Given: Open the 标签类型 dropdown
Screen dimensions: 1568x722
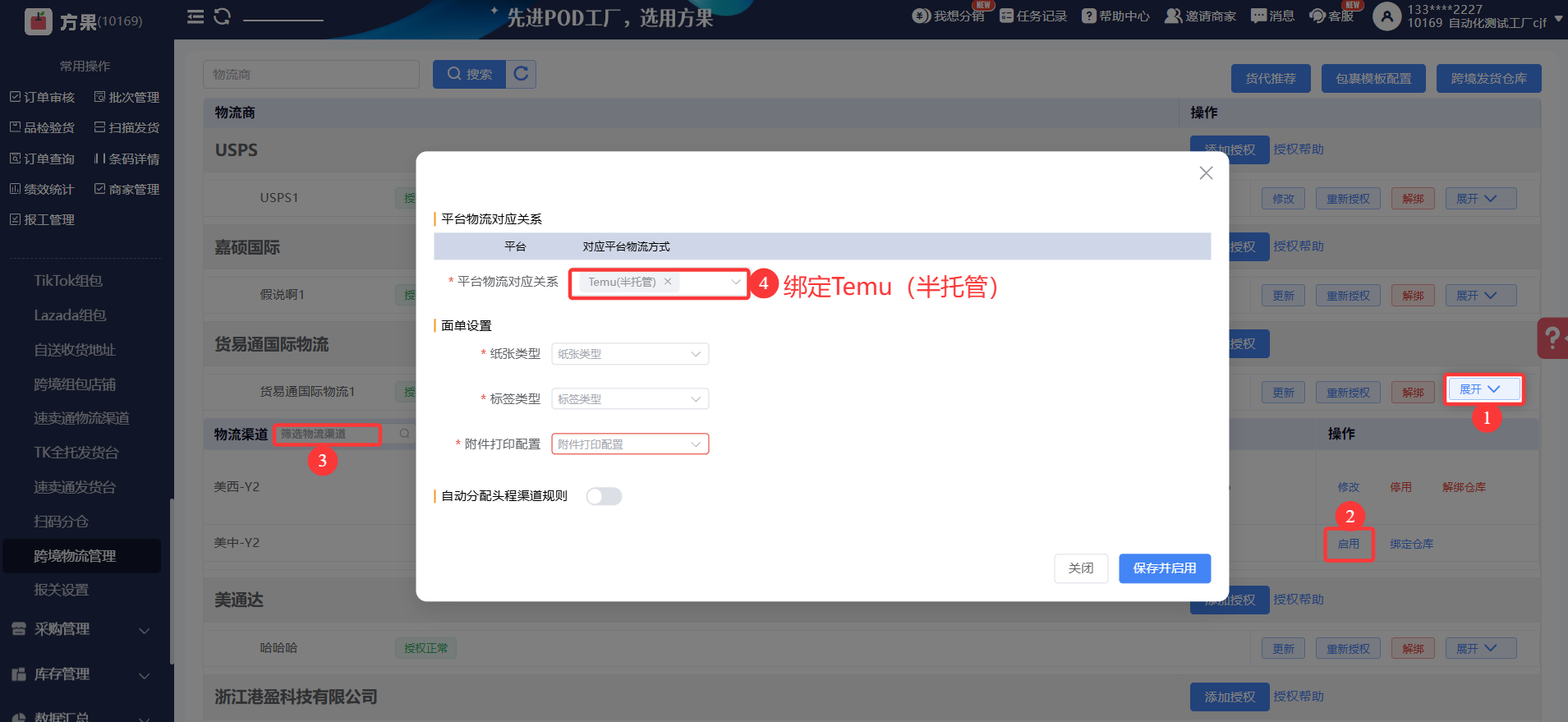Looking at the screenshot, I should click(x=630, y=399).
